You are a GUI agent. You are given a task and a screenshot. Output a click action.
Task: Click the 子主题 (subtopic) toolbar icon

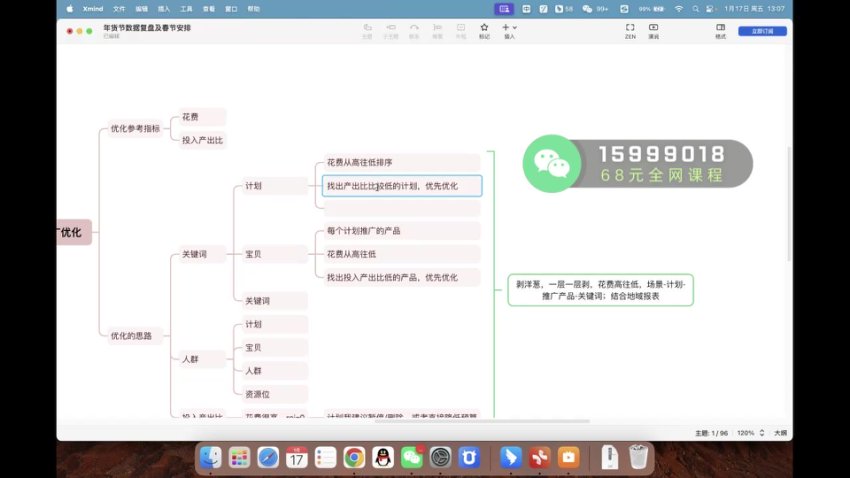(x=391, y=28)
